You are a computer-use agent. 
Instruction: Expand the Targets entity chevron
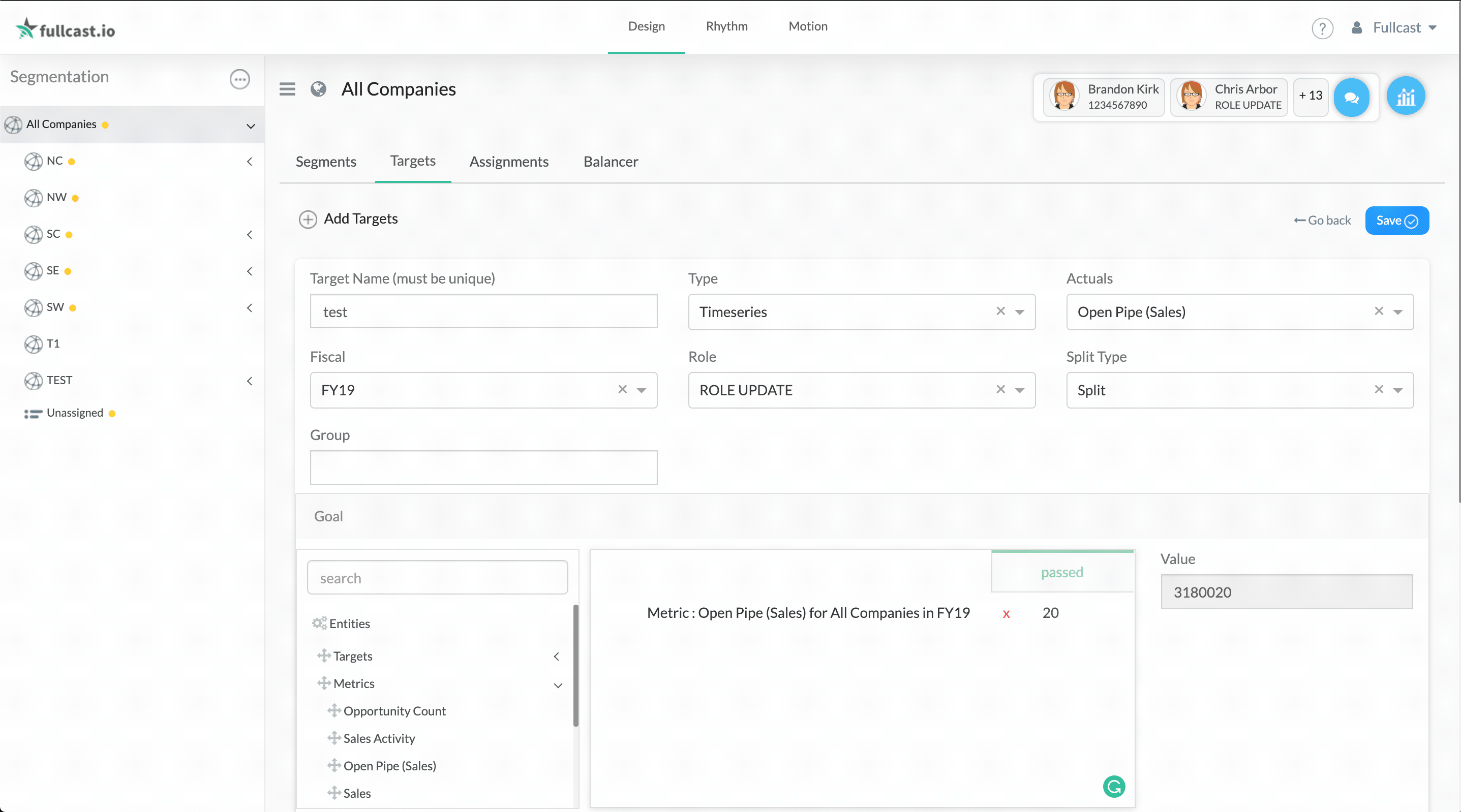(556, 656)
